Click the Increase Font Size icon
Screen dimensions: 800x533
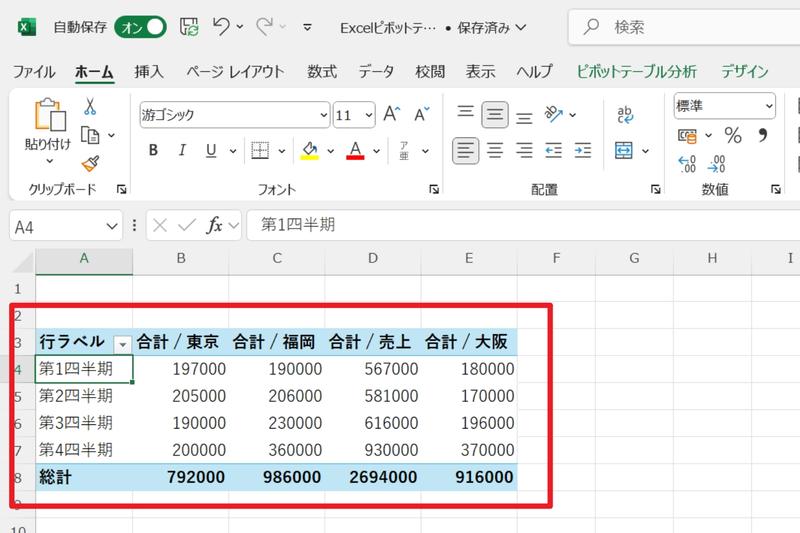click(392, 114)
